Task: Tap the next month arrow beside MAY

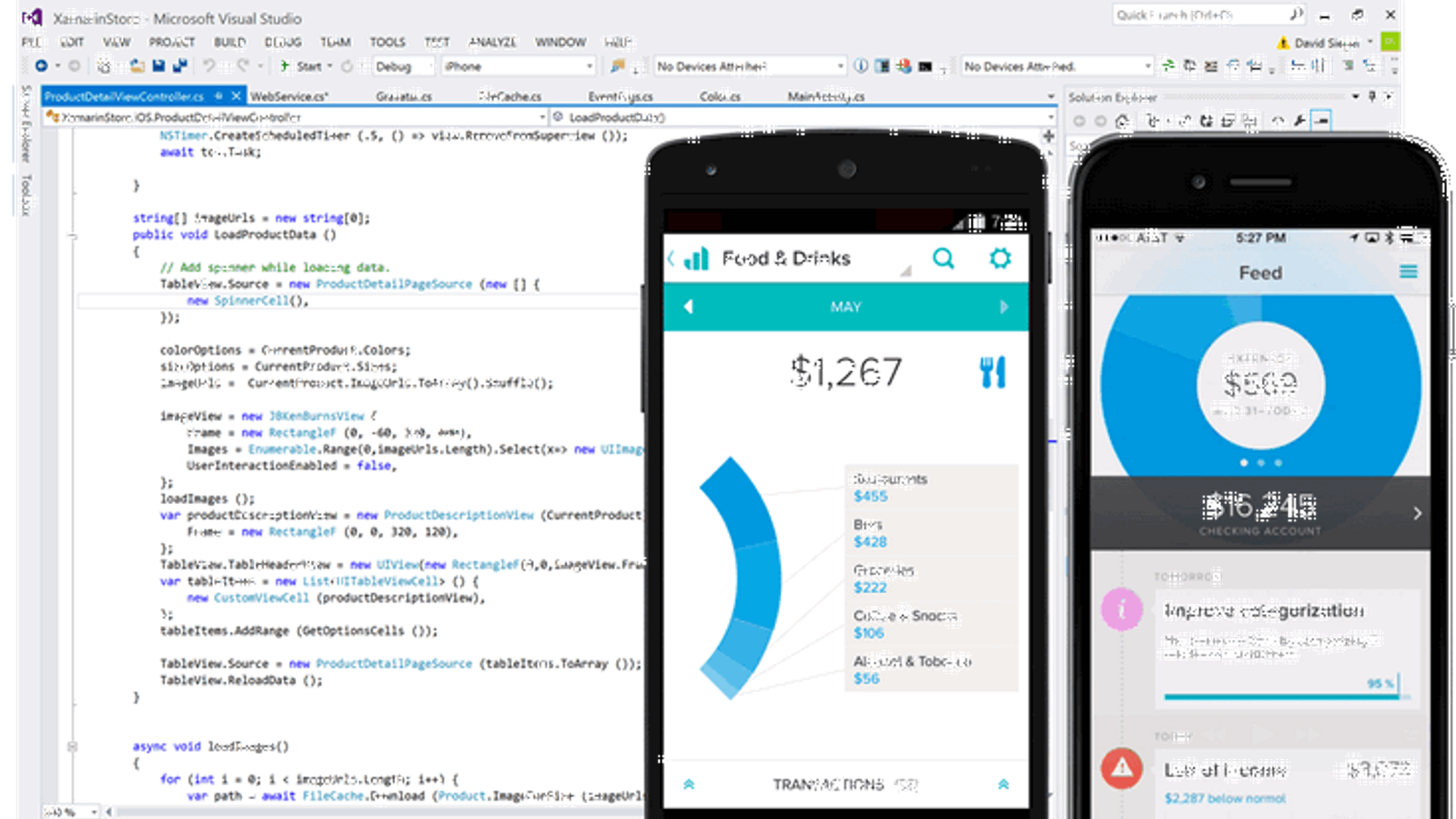Action: tap(1004, 307)
